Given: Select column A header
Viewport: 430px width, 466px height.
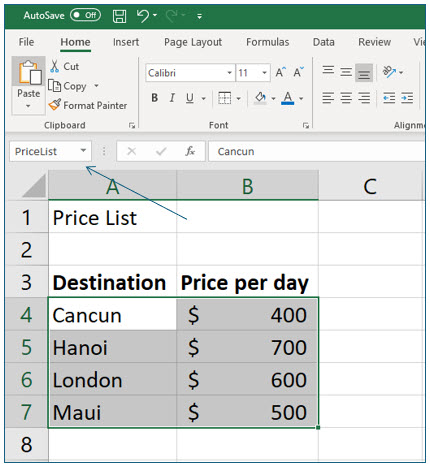Looking at the screenshot, I should (112, 186).
